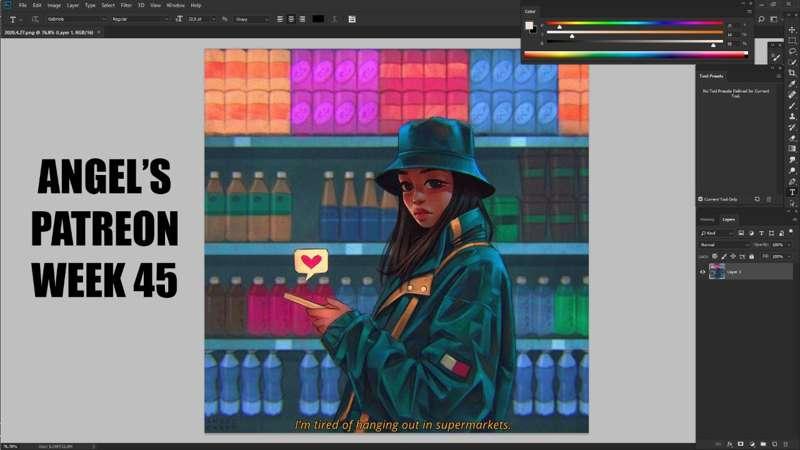Image resolution: width=800 pixels, height=450 pixels.
Task: Open the File menu
Action: (x=22, y=5)
